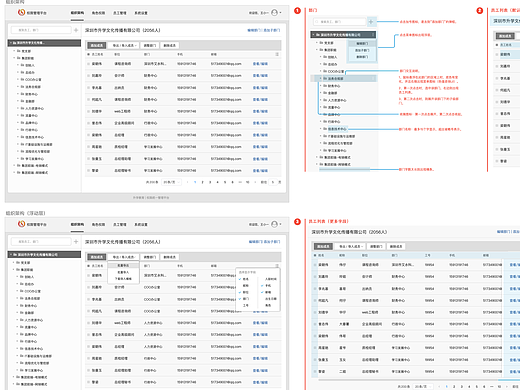Expand COO办公室 node in bottom mockup tree
Viewport: 520px width, 390px height.
click(x=18, y=291)
